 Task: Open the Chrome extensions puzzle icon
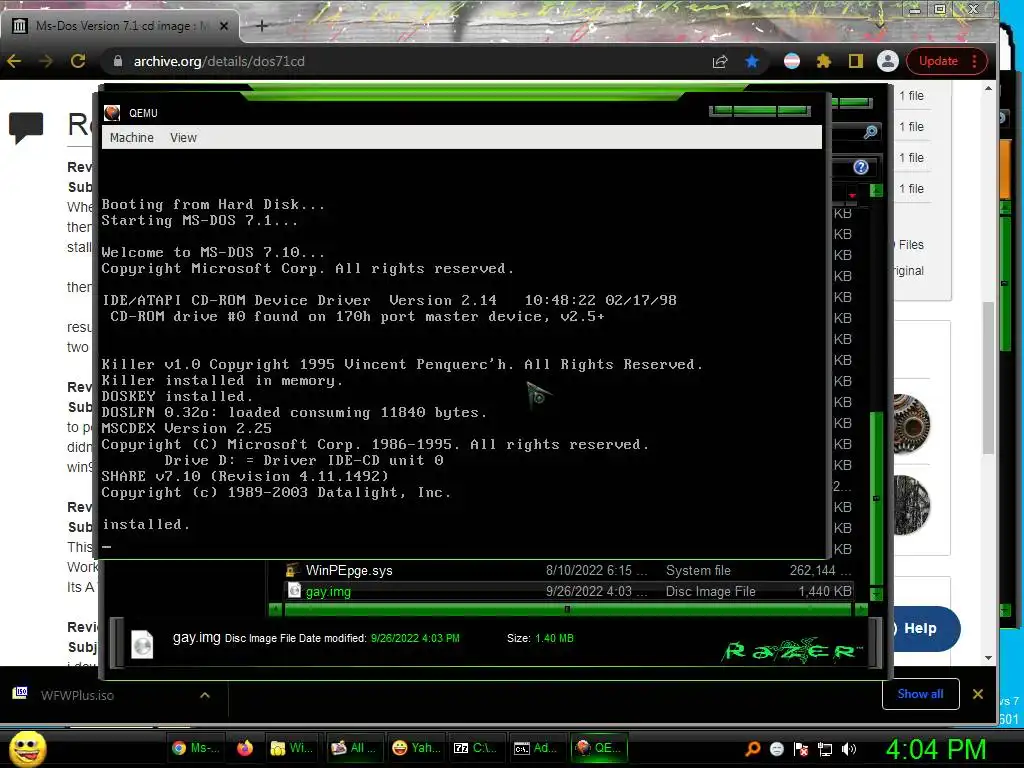(x=824, y=61)
